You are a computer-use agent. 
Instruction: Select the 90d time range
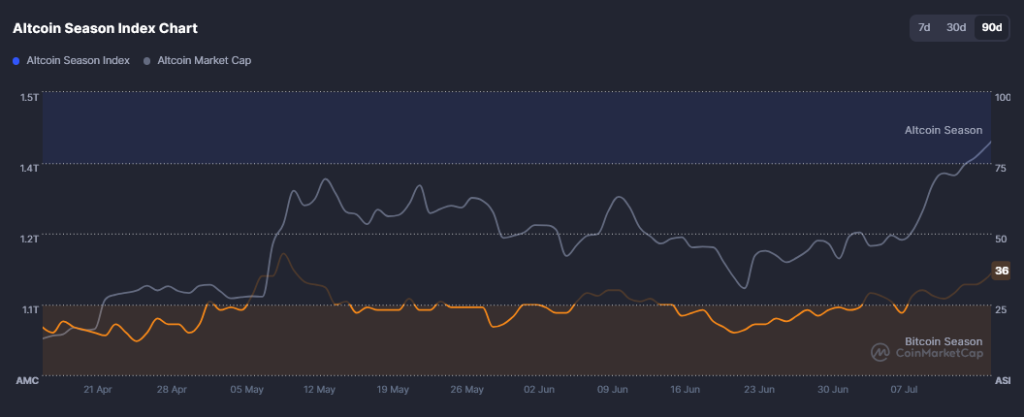pyautogui.click(x=992, y=28)
